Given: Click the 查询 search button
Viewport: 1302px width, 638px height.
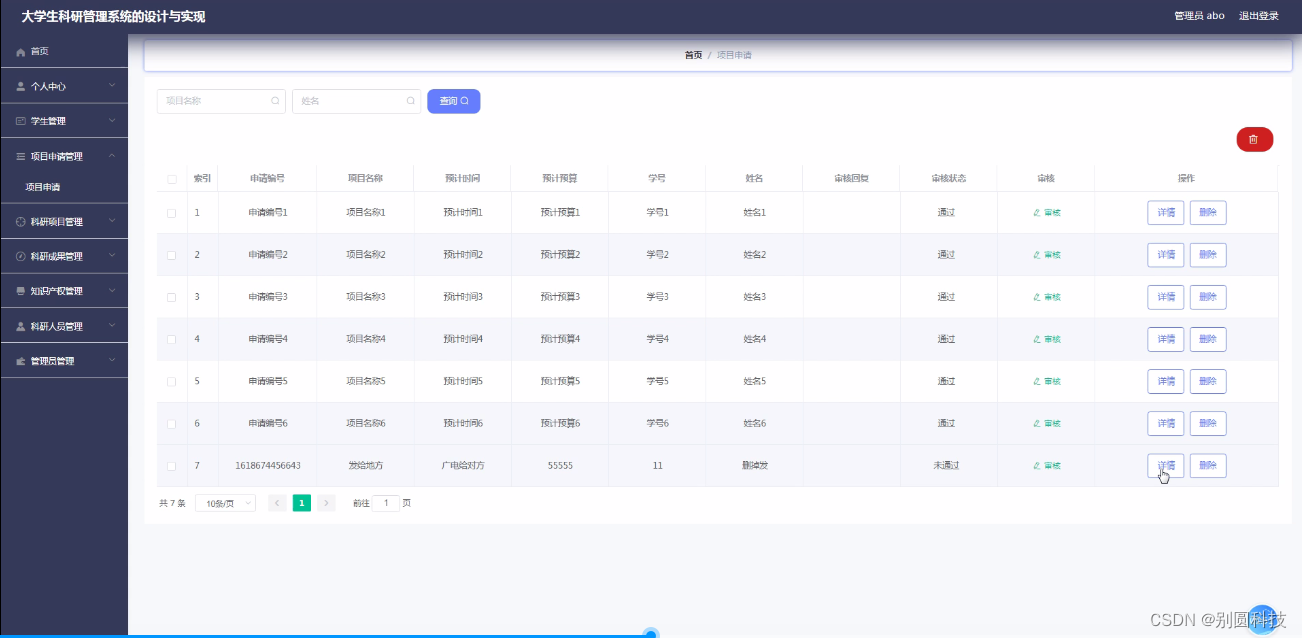Looking at the screenshot, I should [453, 101].
